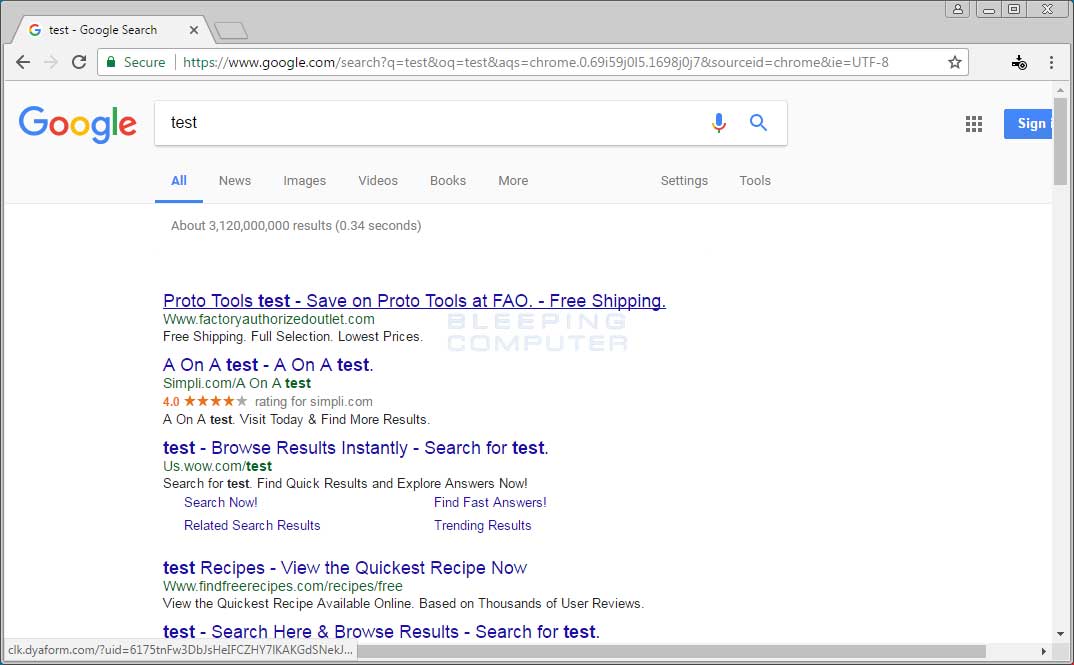Start voice search with microphone icon

click(718, 123)
